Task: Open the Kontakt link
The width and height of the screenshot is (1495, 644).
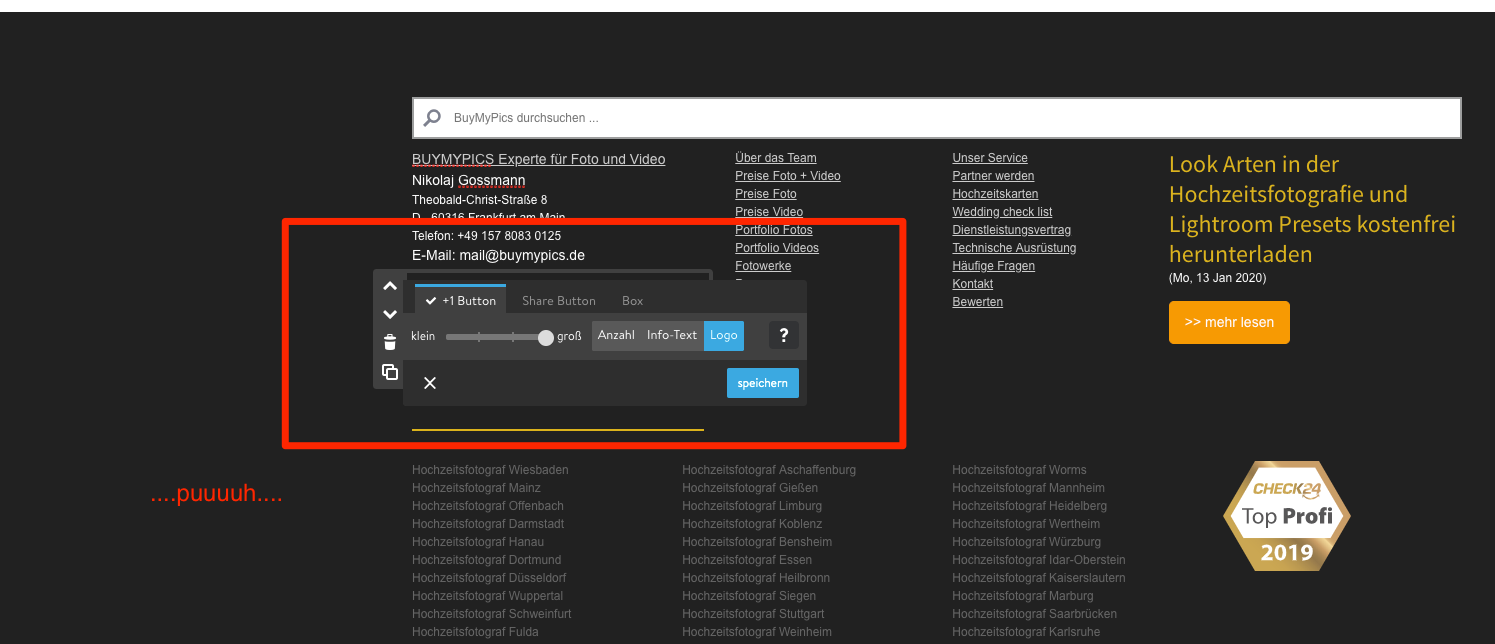Action: click(x=972, y=284)
